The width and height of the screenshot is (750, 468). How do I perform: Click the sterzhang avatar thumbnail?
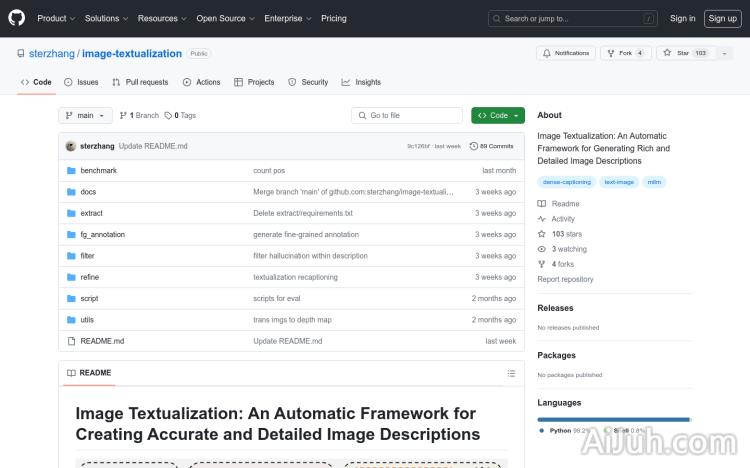(x=71, y=146)
